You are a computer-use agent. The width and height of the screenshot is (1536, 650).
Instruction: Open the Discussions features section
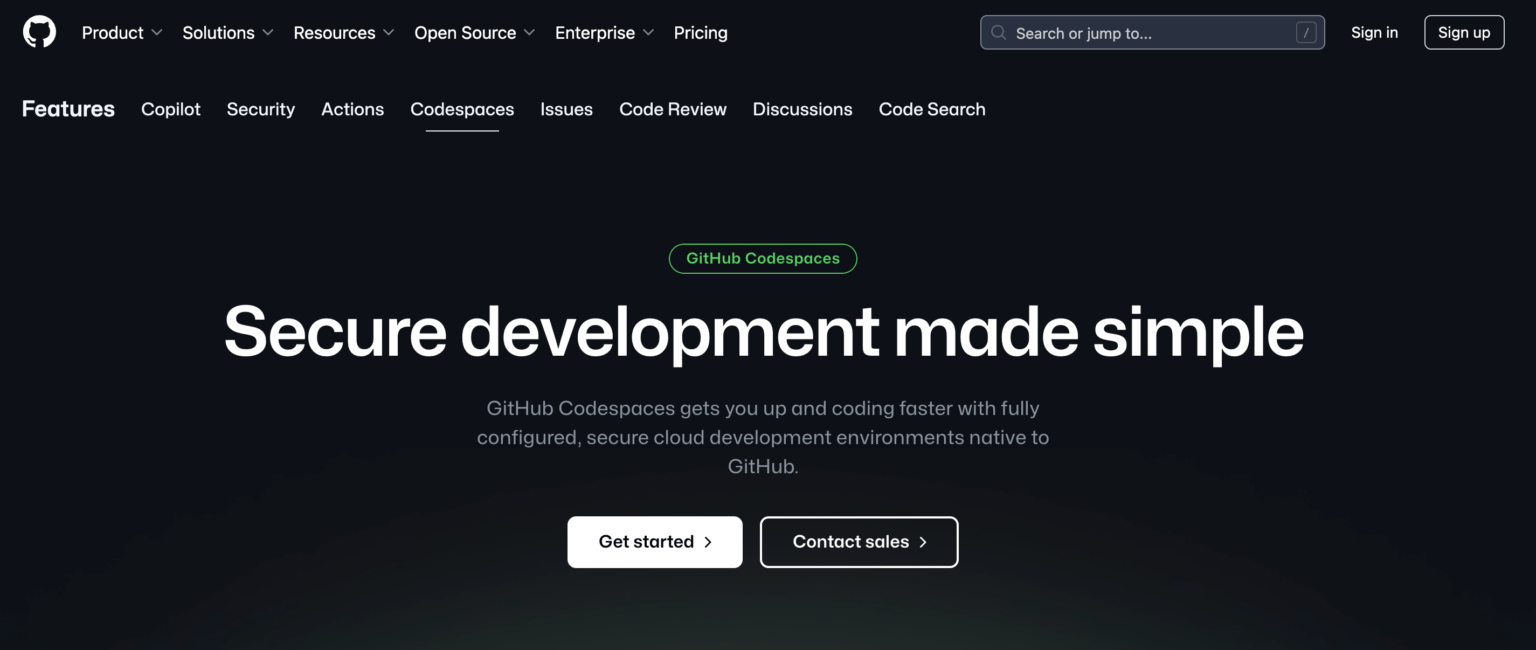coord(802,109)
